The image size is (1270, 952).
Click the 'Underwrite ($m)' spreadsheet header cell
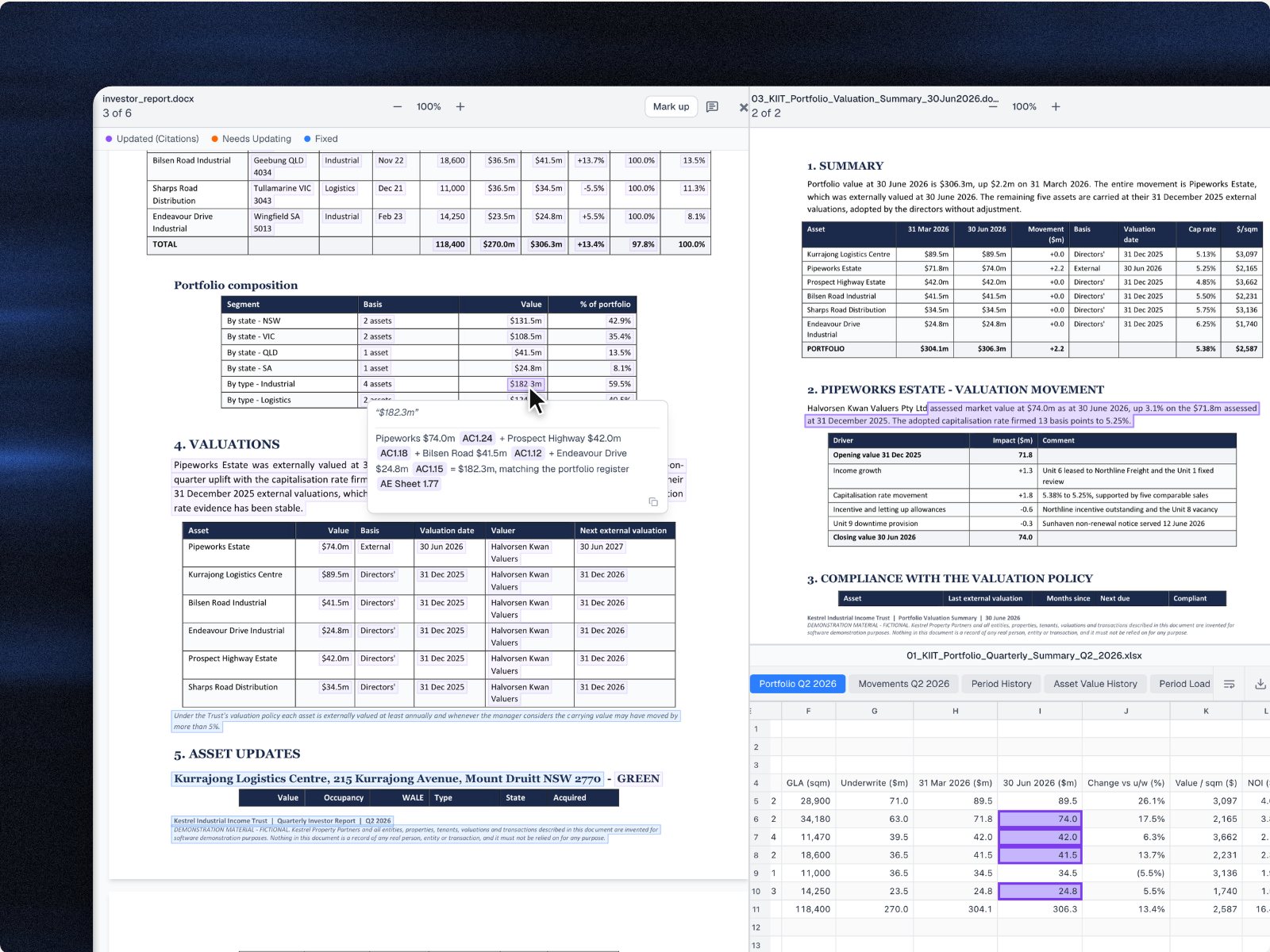874,783
